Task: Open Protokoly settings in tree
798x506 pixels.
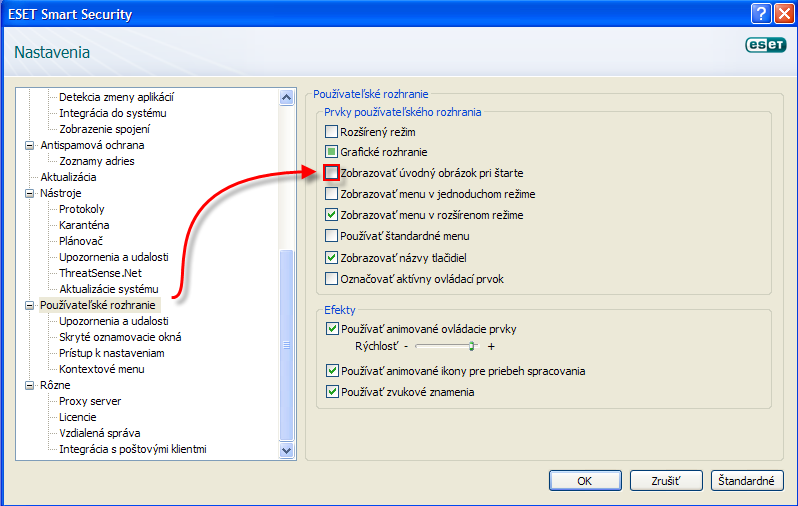Action: 81,209
